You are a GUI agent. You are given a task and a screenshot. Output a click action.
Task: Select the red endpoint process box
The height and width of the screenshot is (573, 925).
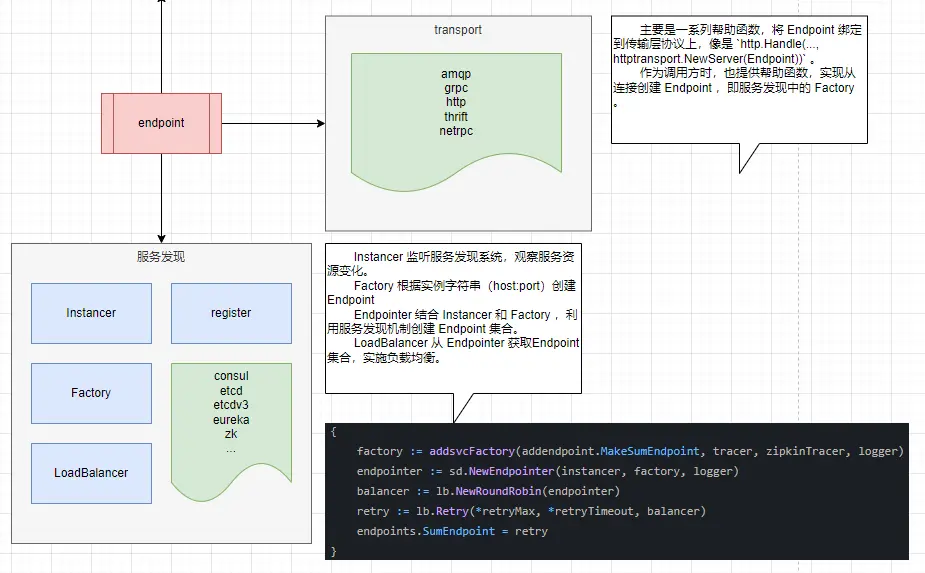click(x=161, y=123)
